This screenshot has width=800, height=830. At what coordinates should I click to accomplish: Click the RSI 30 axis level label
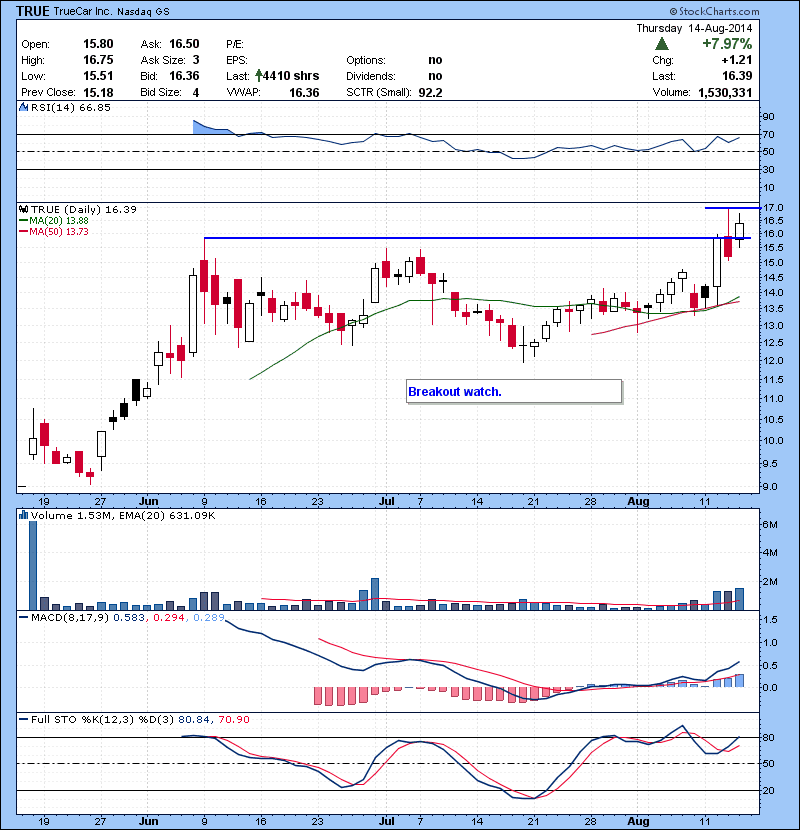point(768,169)
